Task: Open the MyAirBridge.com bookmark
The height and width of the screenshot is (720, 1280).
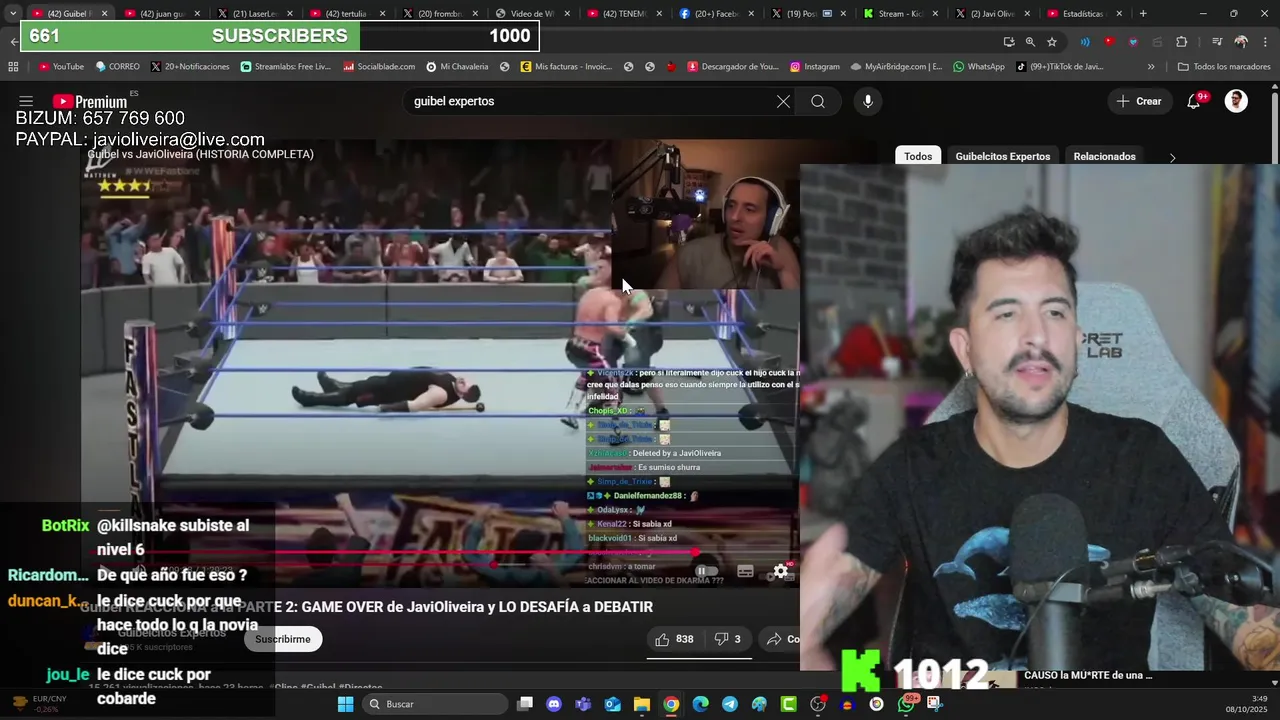Action: [896, 67]
